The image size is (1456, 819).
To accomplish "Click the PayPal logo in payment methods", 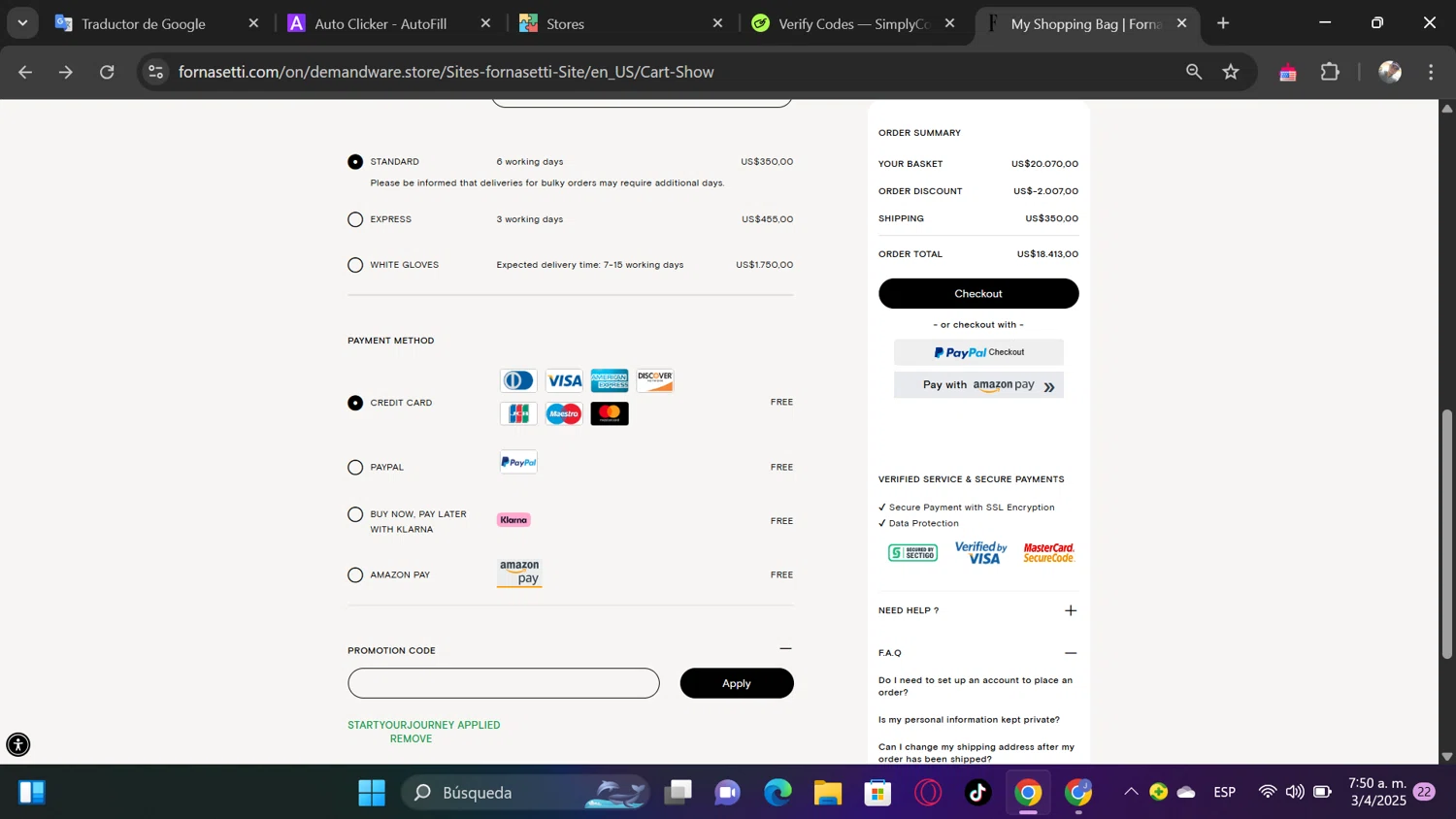I will (518, 462).
